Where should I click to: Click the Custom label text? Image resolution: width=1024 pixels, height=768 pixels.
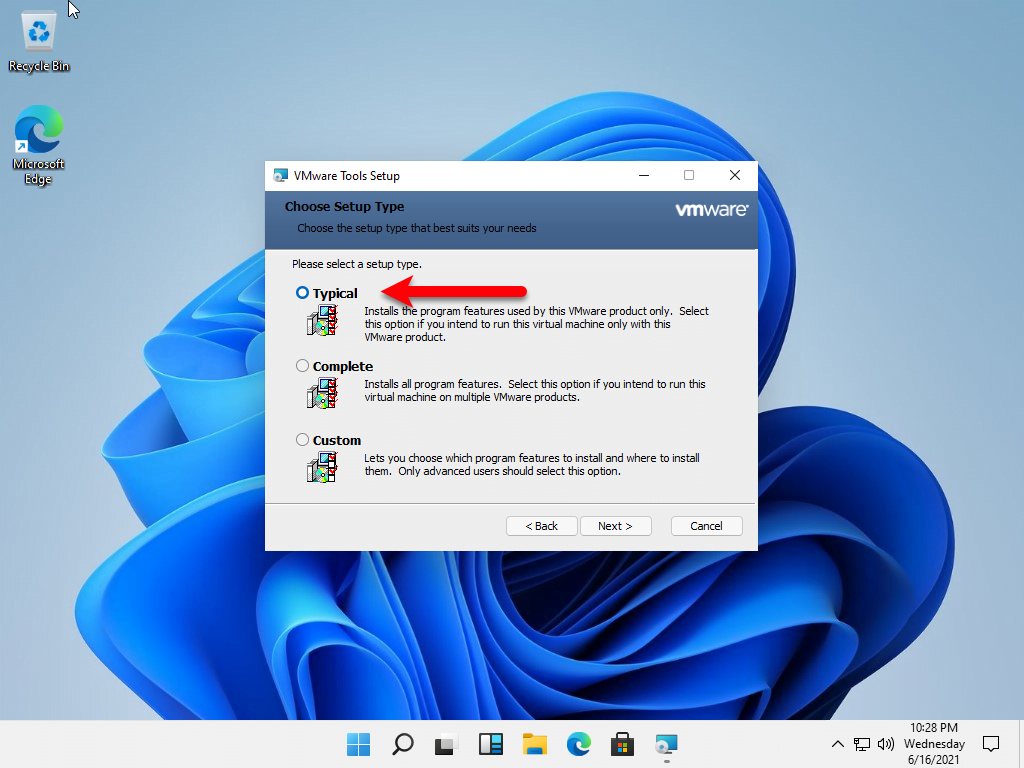click(x=337, y=440)
